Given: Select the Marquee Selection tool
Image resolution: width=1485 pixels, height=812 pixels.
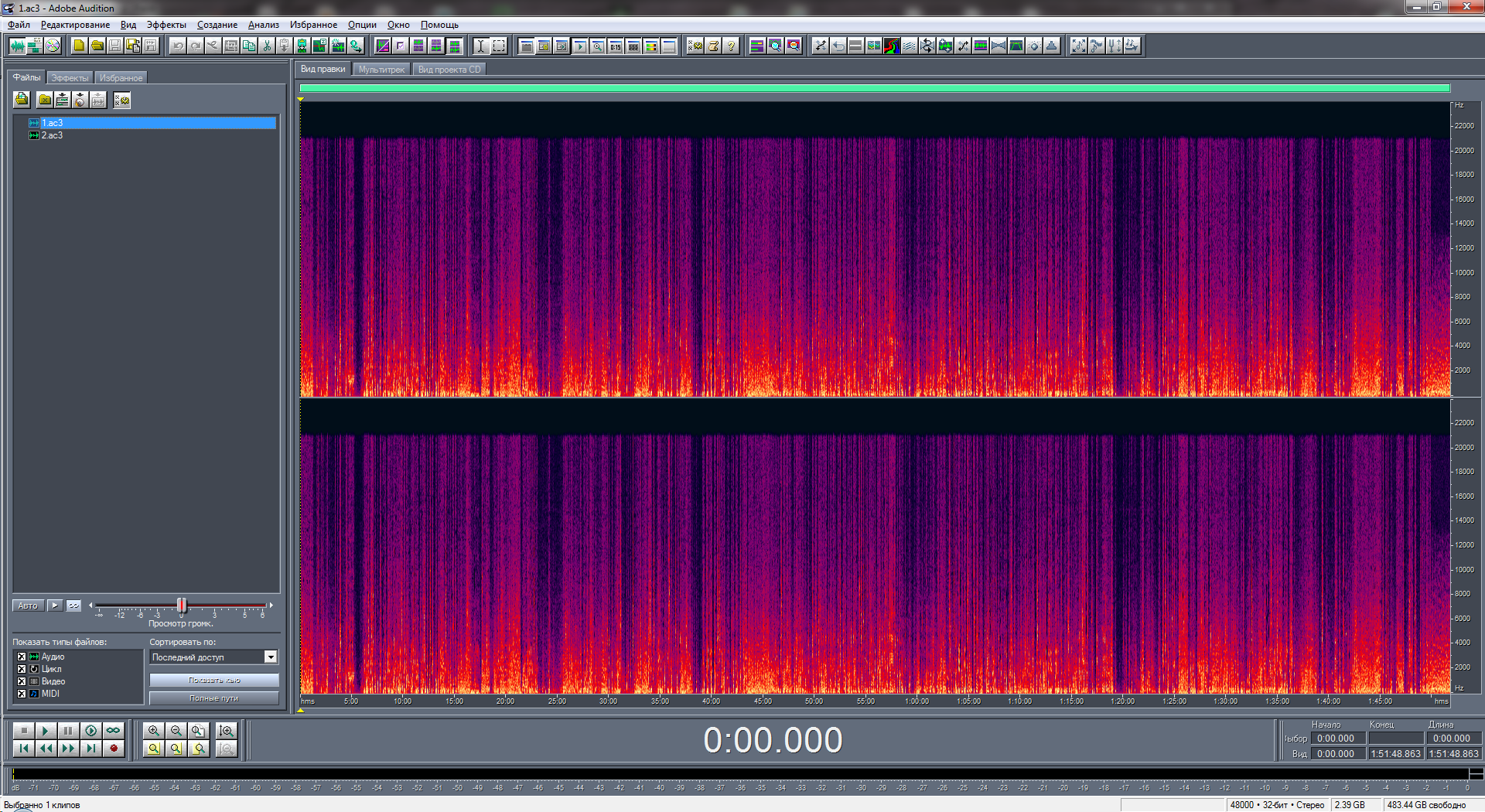Looking at the screenshot, I should [499, 46].
